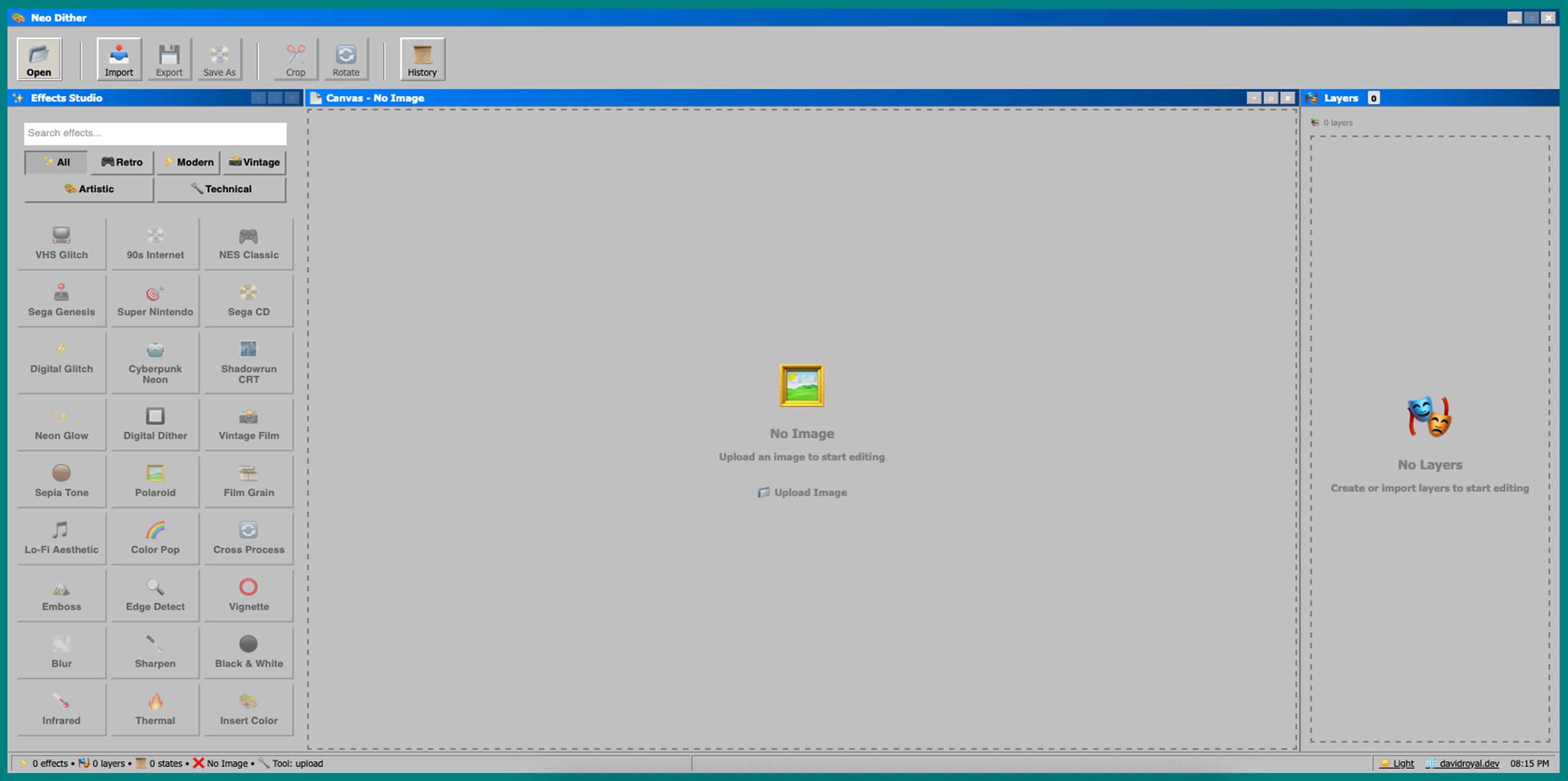Minimize the Effects Studio panel
This screenshot has width=1568, height=781.
click(258, 98)
